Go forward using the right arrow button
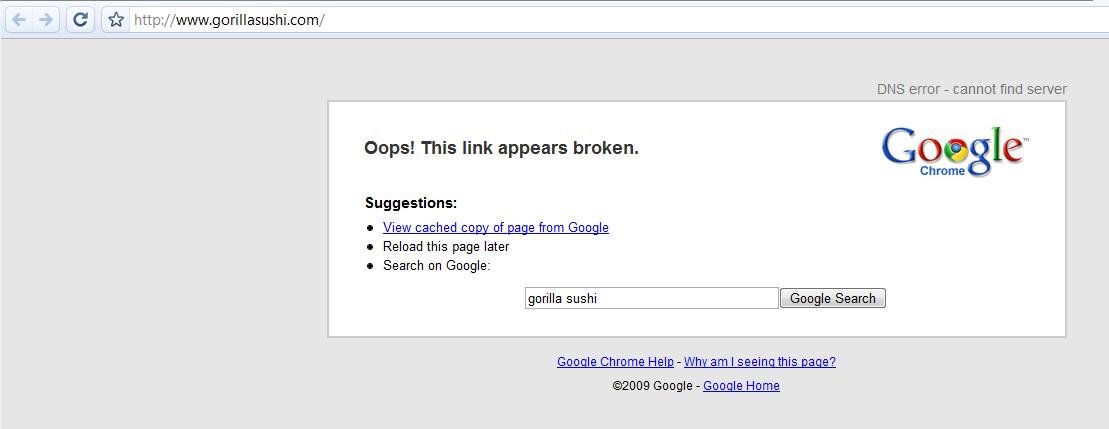This screenshot has width=1109, height=429. pos(45,20)
